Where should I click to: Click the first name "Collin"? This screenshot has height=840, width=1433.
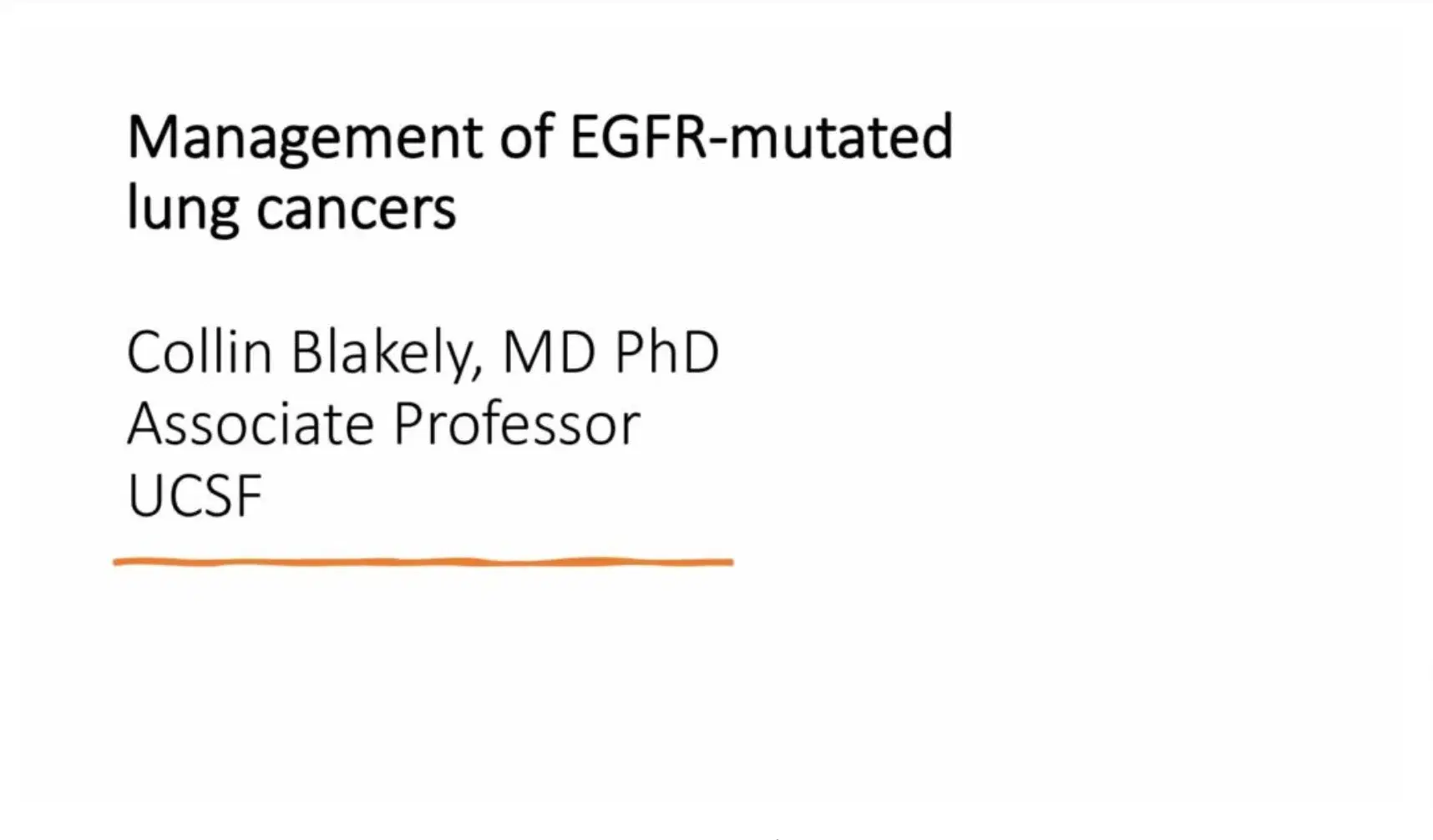pos(200,352)
